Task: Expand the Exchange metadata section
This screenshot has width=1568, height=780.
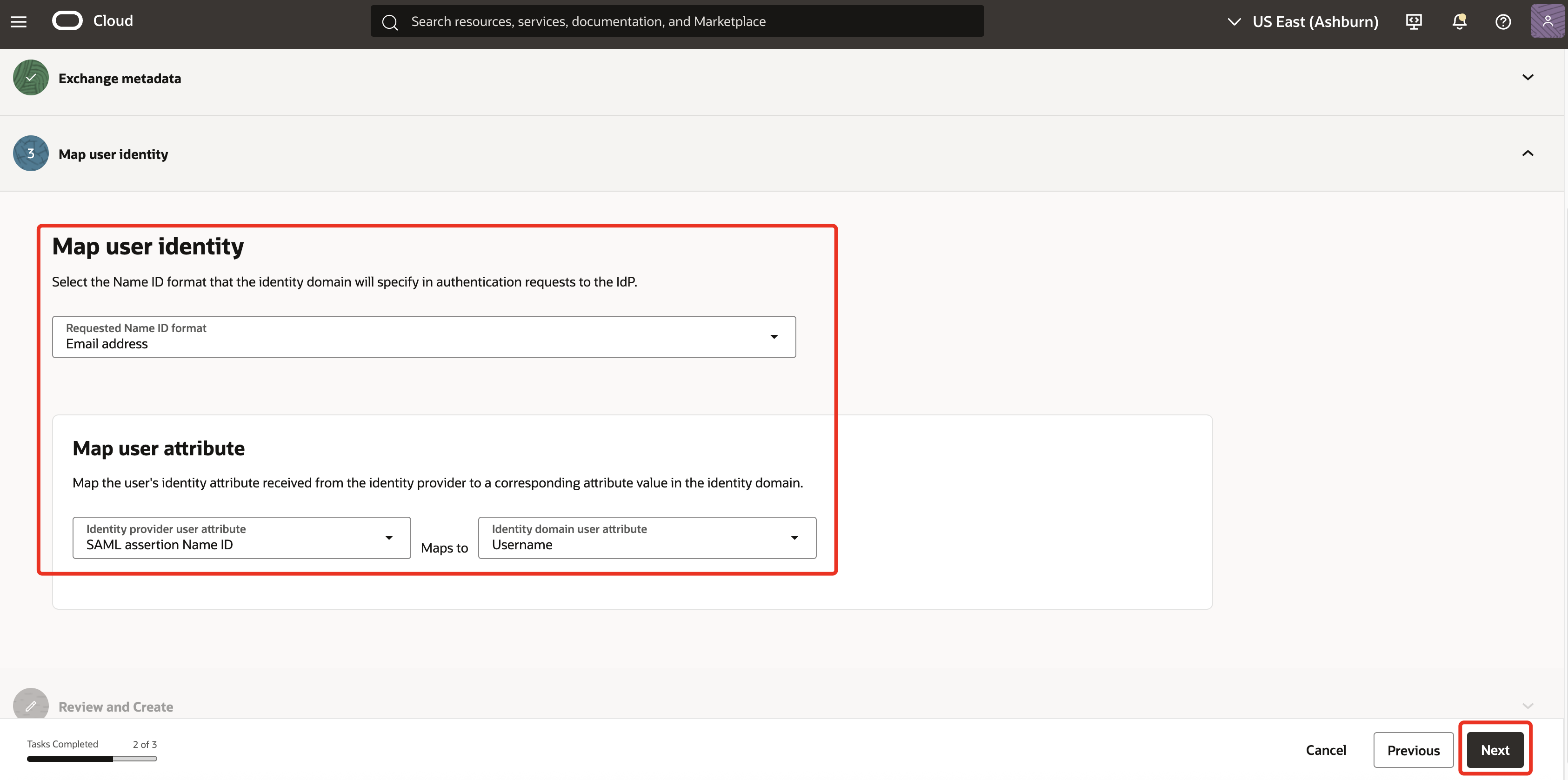Action: point(1528,77)
